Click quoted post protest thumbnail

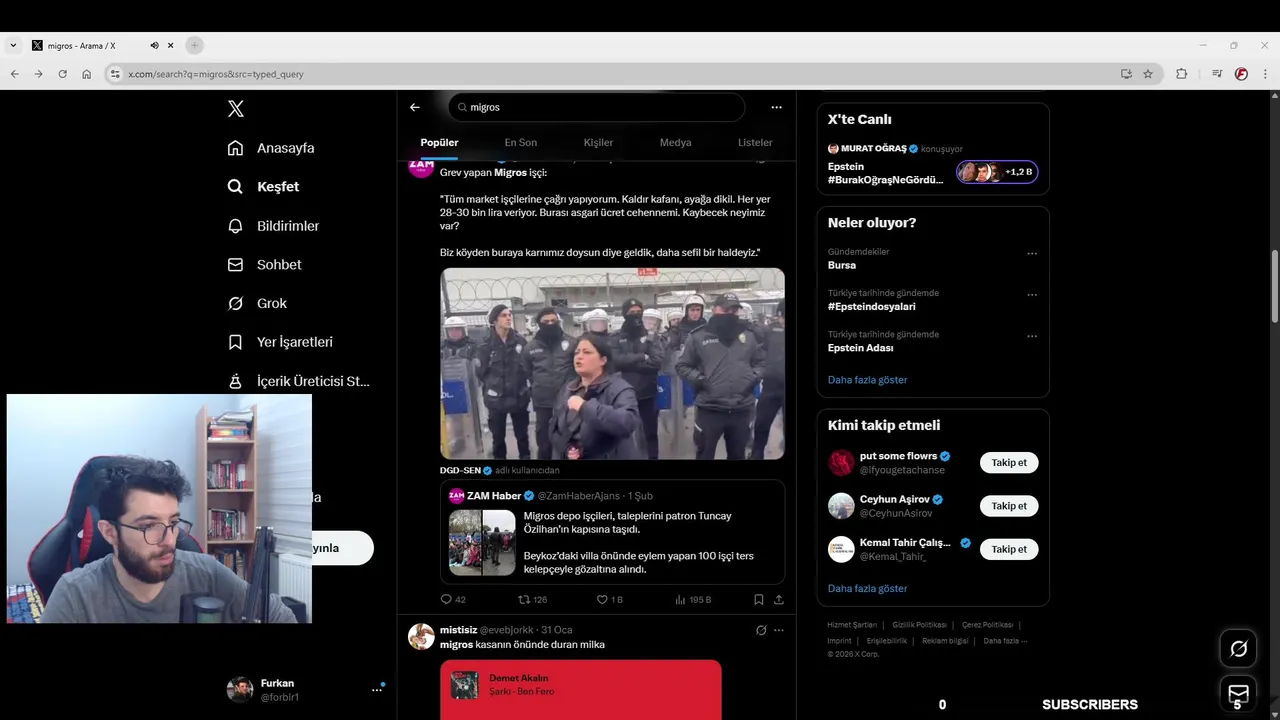tap(482, 542)
